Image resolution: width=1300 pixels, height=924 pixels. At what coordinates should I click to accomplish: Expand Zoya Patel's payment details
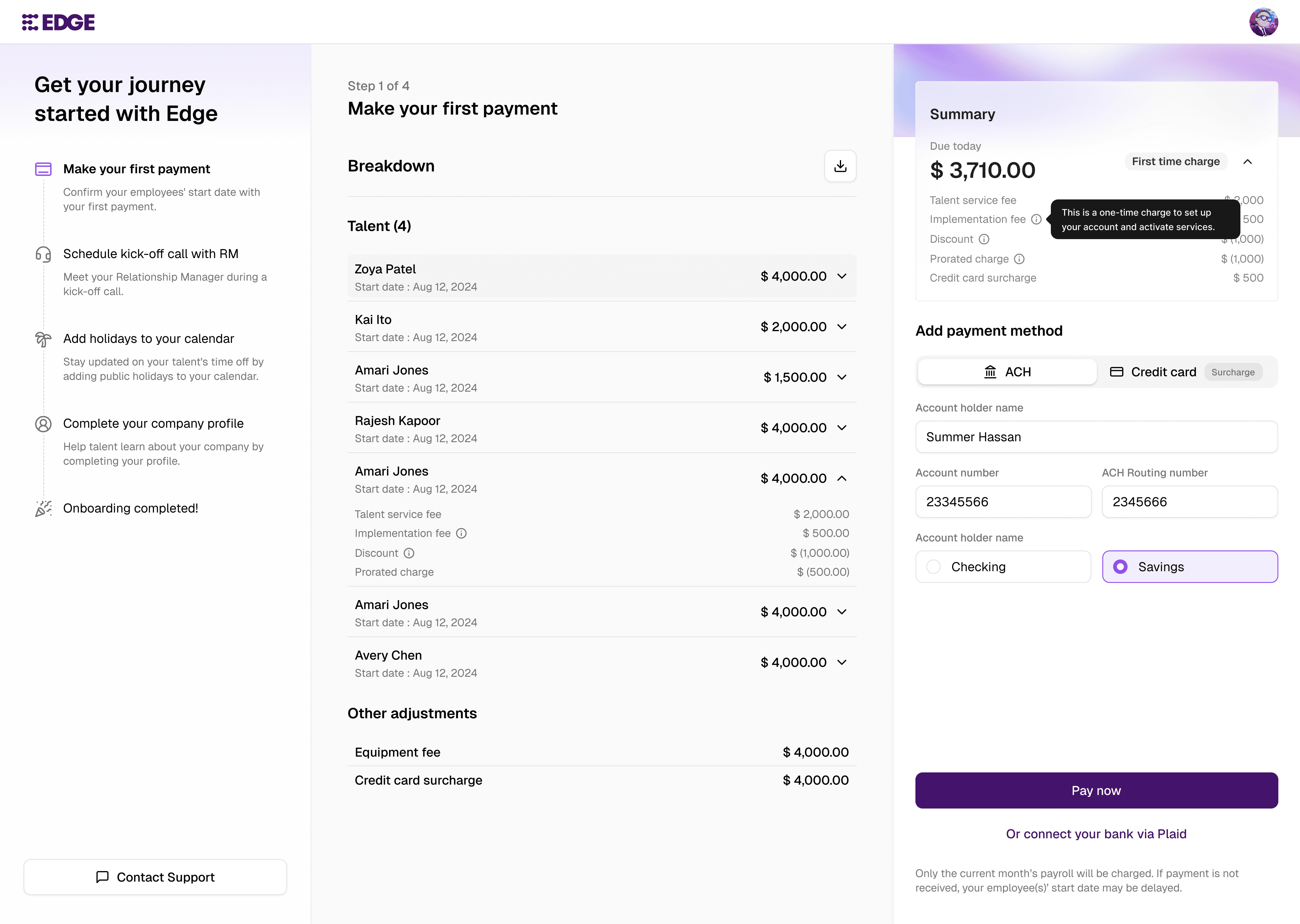[842, 276]
